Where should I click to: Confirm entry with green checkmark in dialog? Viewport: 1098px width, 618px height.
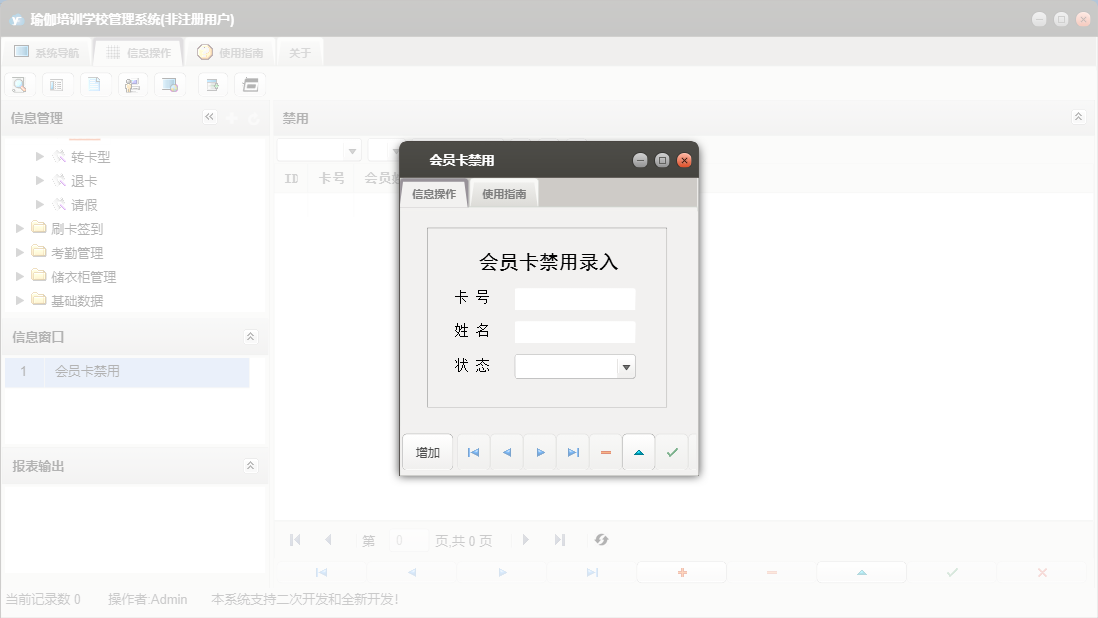[672, 452]
